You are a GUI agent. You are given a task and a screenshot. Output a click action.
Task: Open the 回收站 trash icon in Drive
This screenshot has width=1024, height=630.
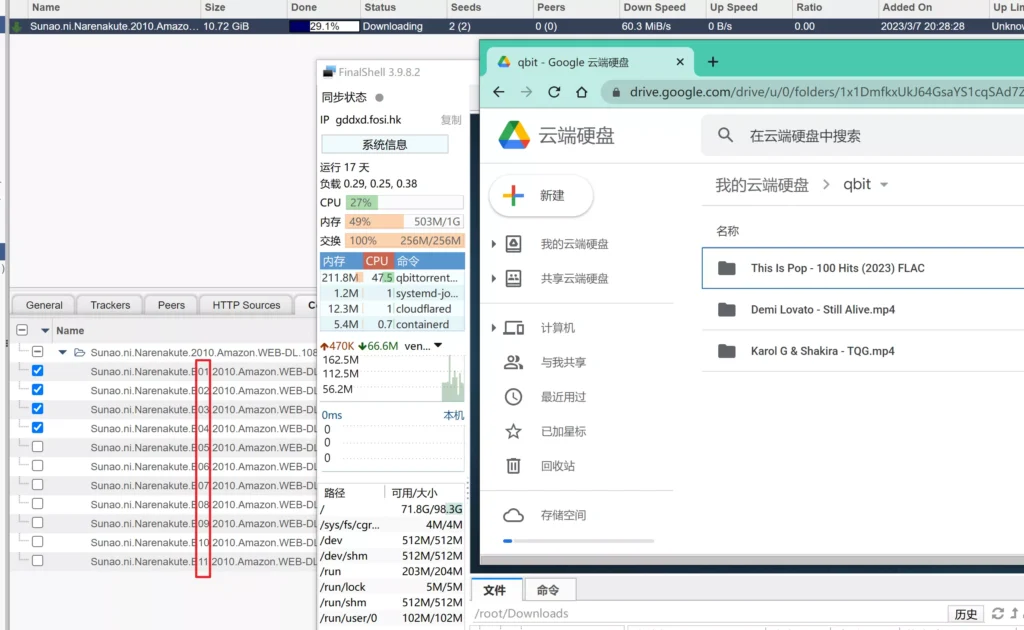[513, 466]
